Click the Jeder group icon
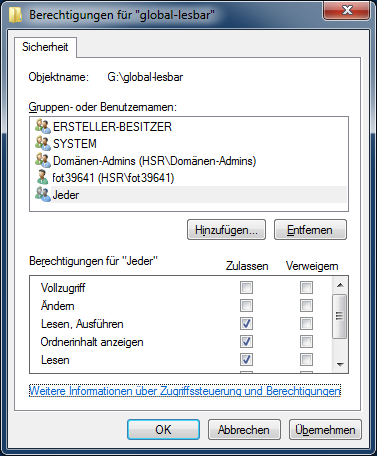Image resolution: width=377 pixels, height=456 pixels. coord(43,194)
